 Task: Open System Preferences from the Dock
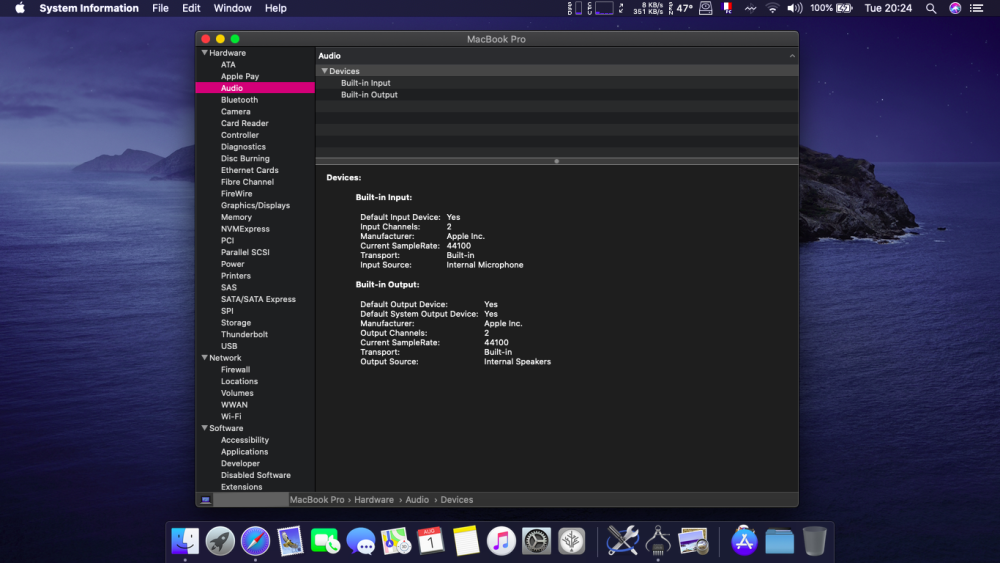pyautogui.click(x=536, y=541)
